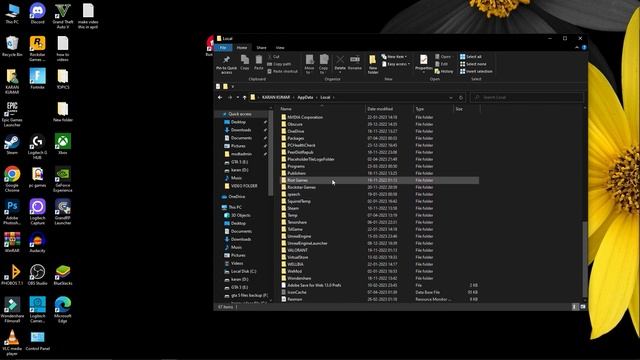
Task: Select the Recycle Bin desktop icon
Action: [x=12, y=47]
